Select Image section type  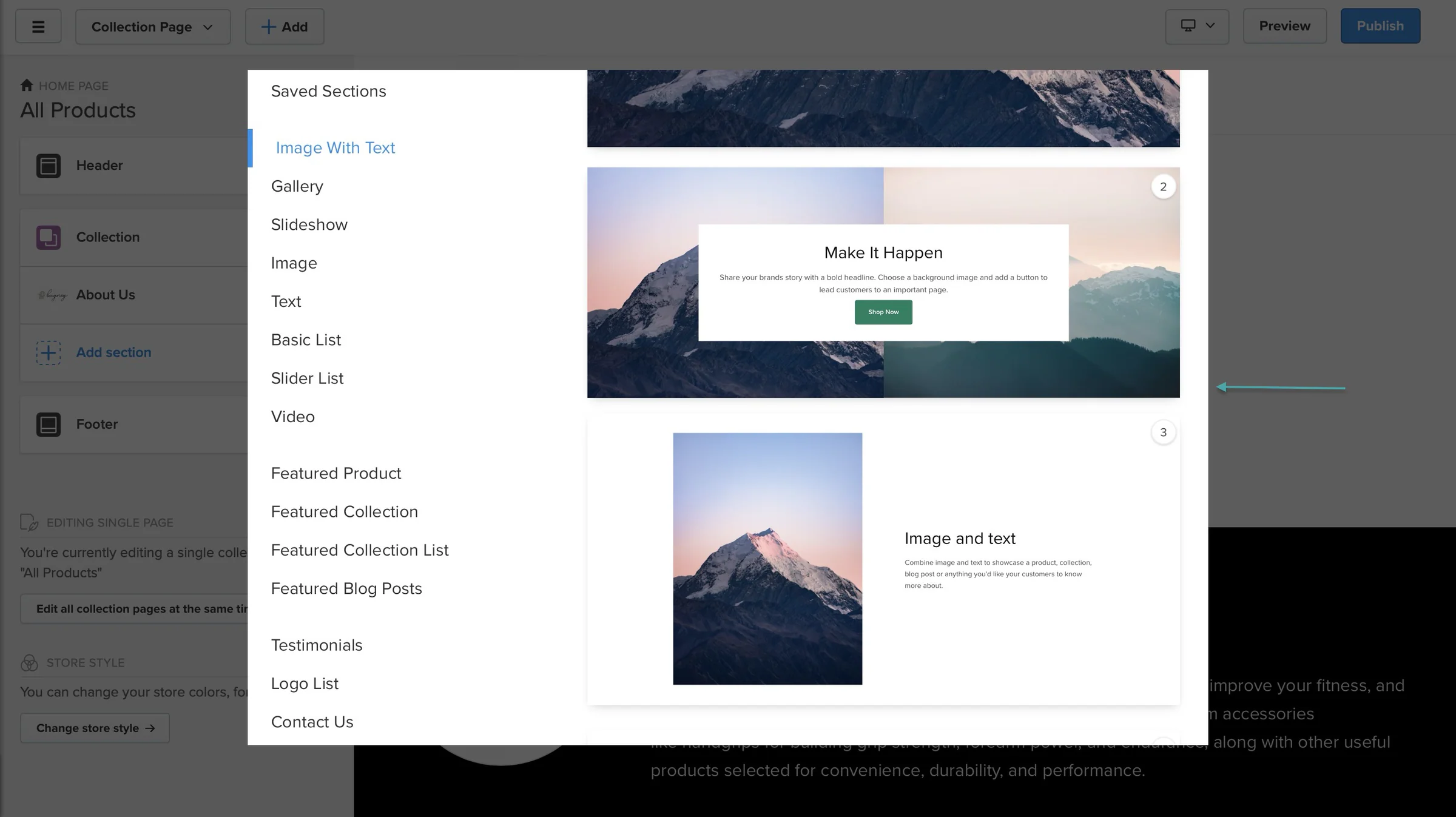coord(294,263)
